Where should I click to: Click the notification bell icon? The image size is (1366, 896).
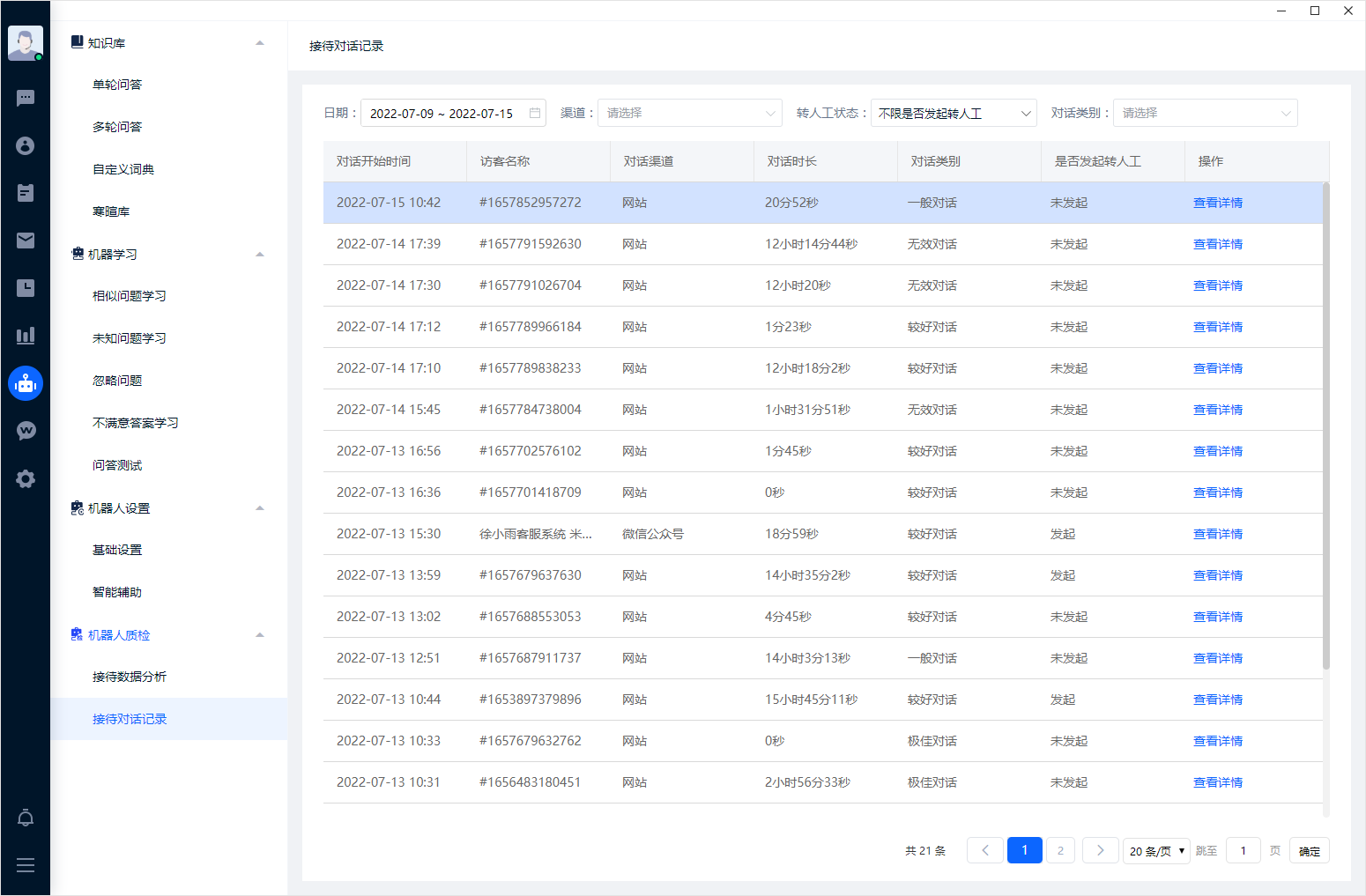26,818
